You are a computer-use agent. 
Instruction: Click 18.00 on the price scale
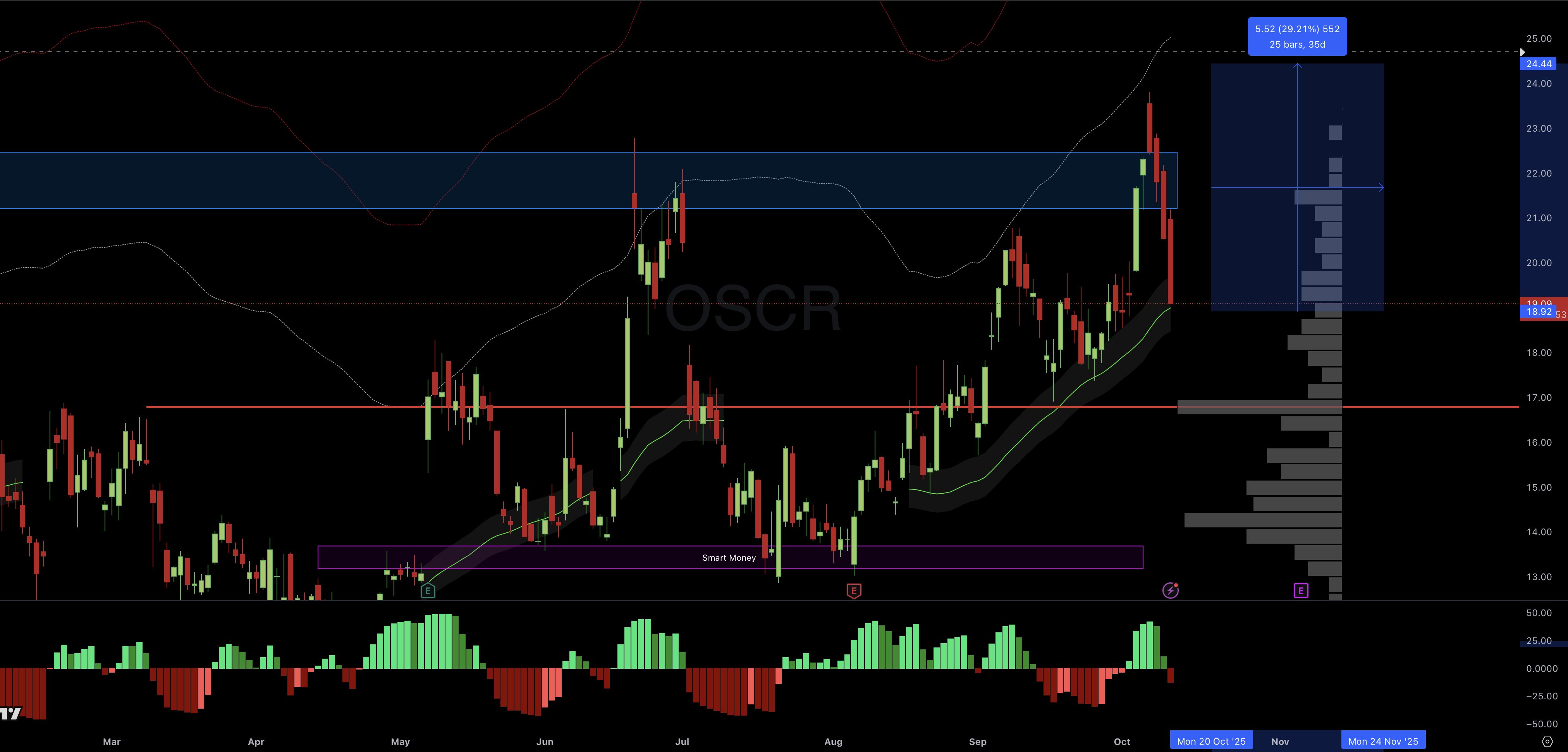pyautogui.click(x=1539, y=352)
